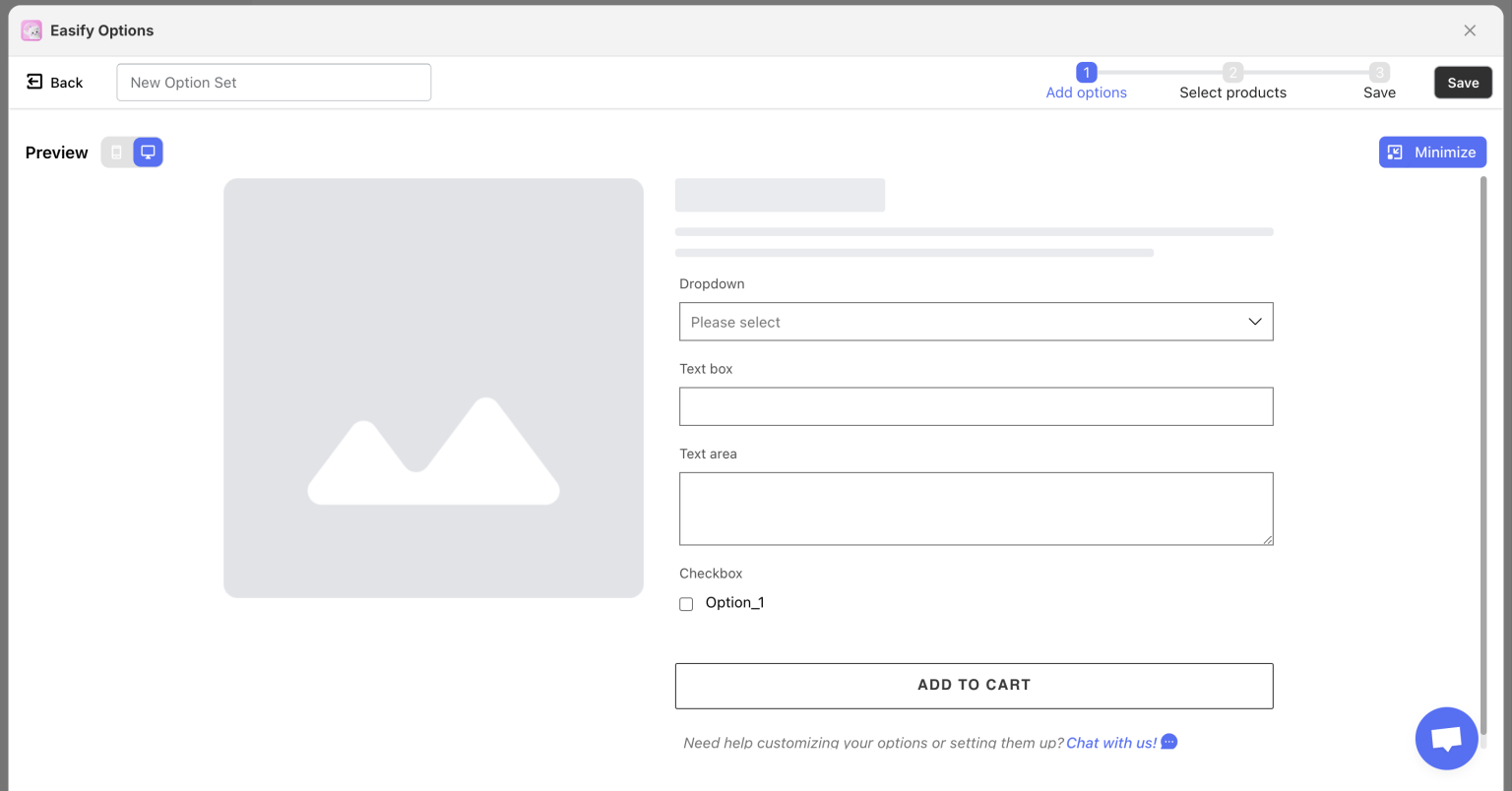1512x791 pixels.
Task: Go to the Select products step
Action: pos(1232,91)
